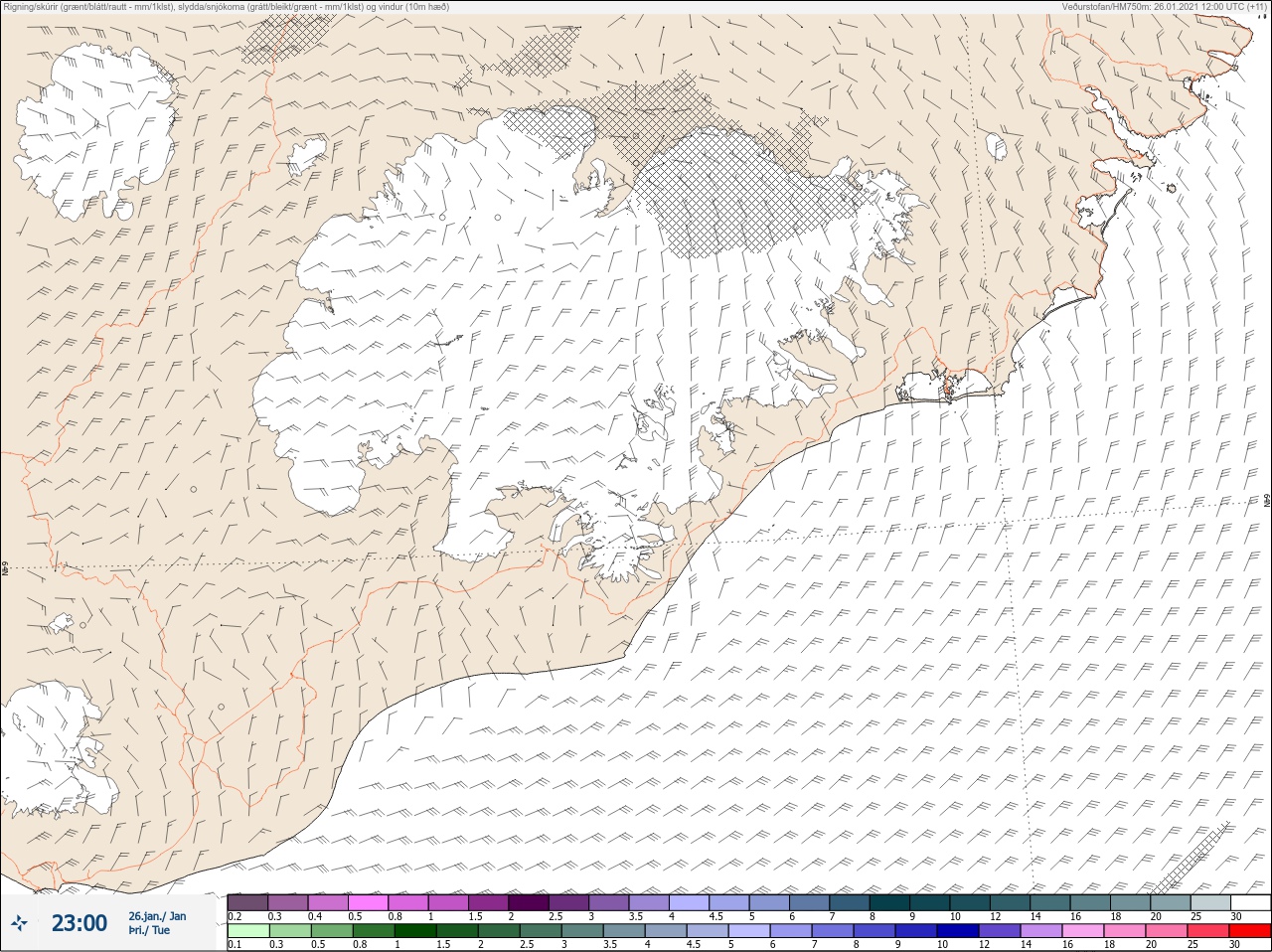The width and height of the screenshot is (1272, 952).
Task: Select the top legend row swatch labeled 0.4
Action: click(328, 902)
